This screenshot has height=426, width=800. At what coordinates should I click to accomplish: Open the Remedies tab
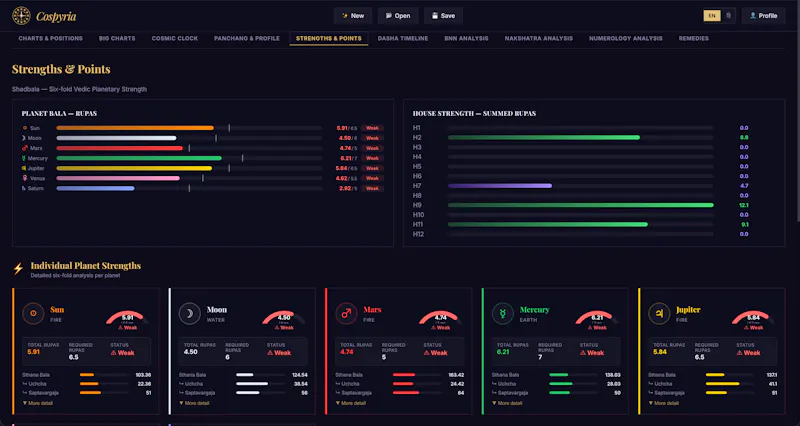(x=693, y=38)
